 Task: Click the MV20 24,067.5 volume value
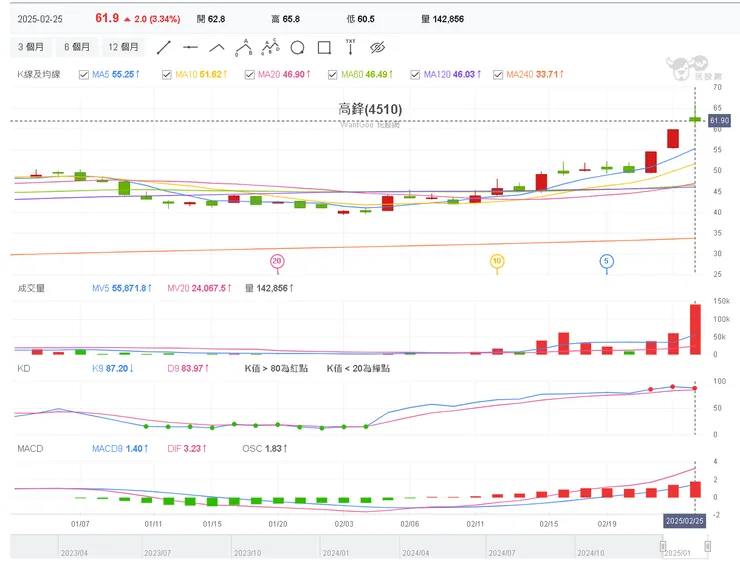coord(199,288)
